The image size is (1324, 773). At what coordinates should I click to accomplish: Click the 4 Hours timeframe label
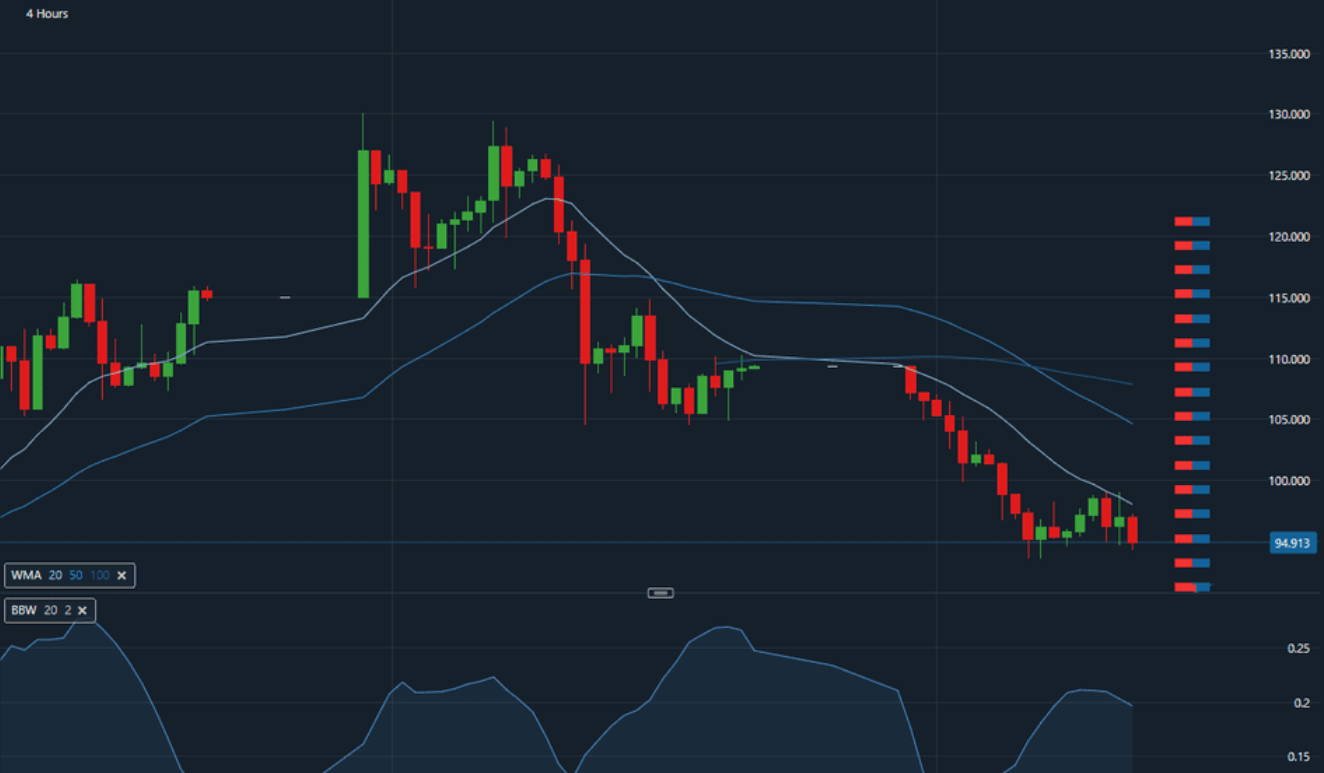(47, 14)
